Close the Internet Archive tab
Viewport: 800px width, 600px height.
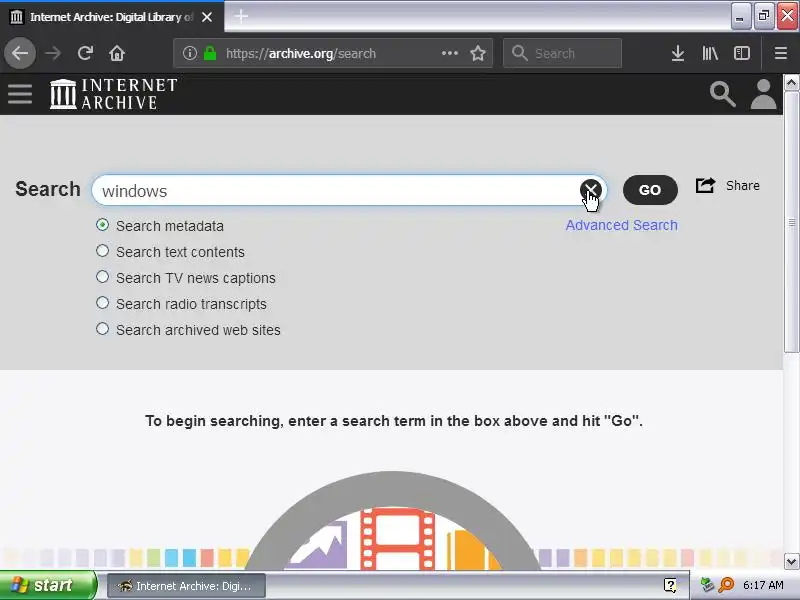pyautogui.click(x=207, y=17)
